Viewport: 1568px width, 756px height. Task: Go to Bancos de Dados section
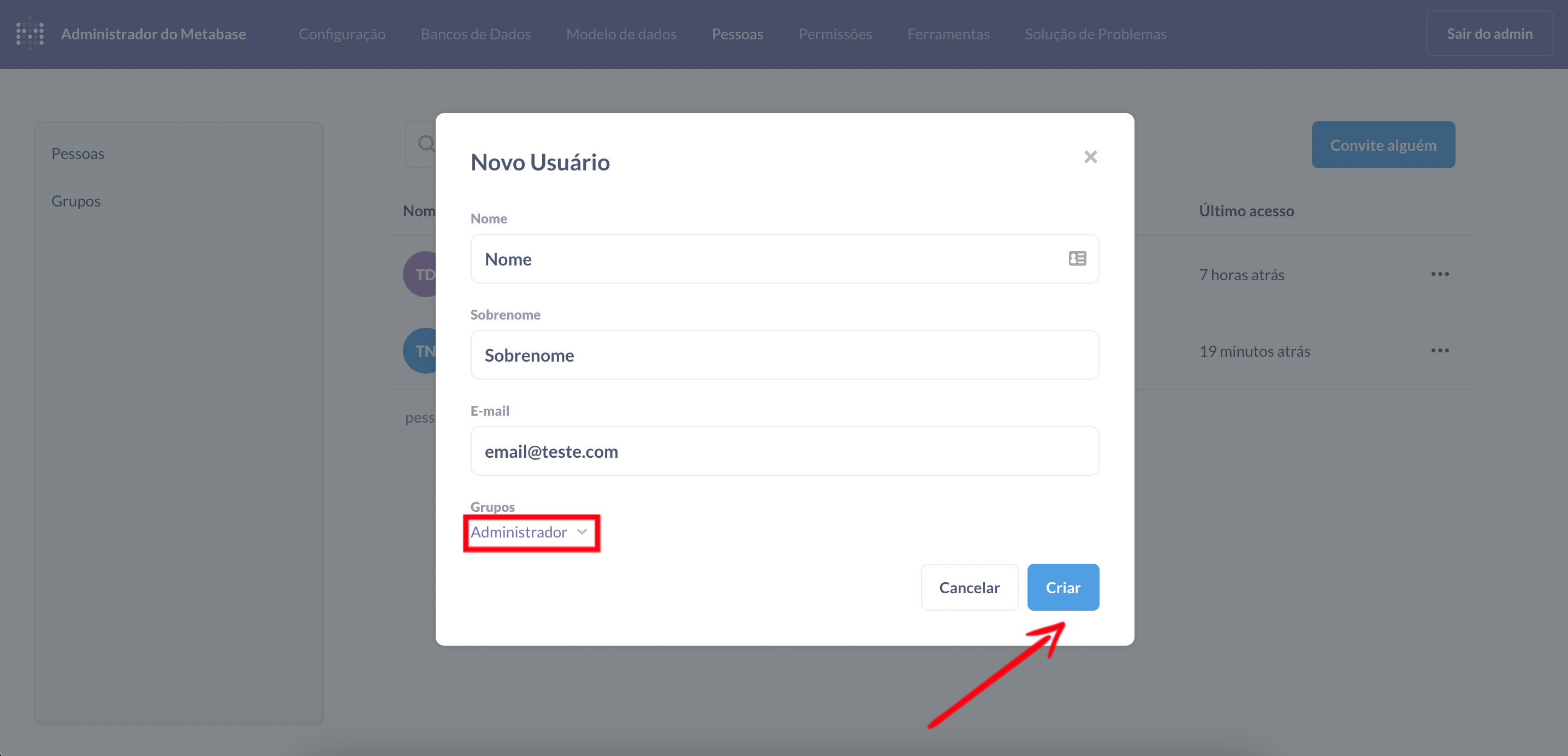pyautogui.click(x=476, y=34)
